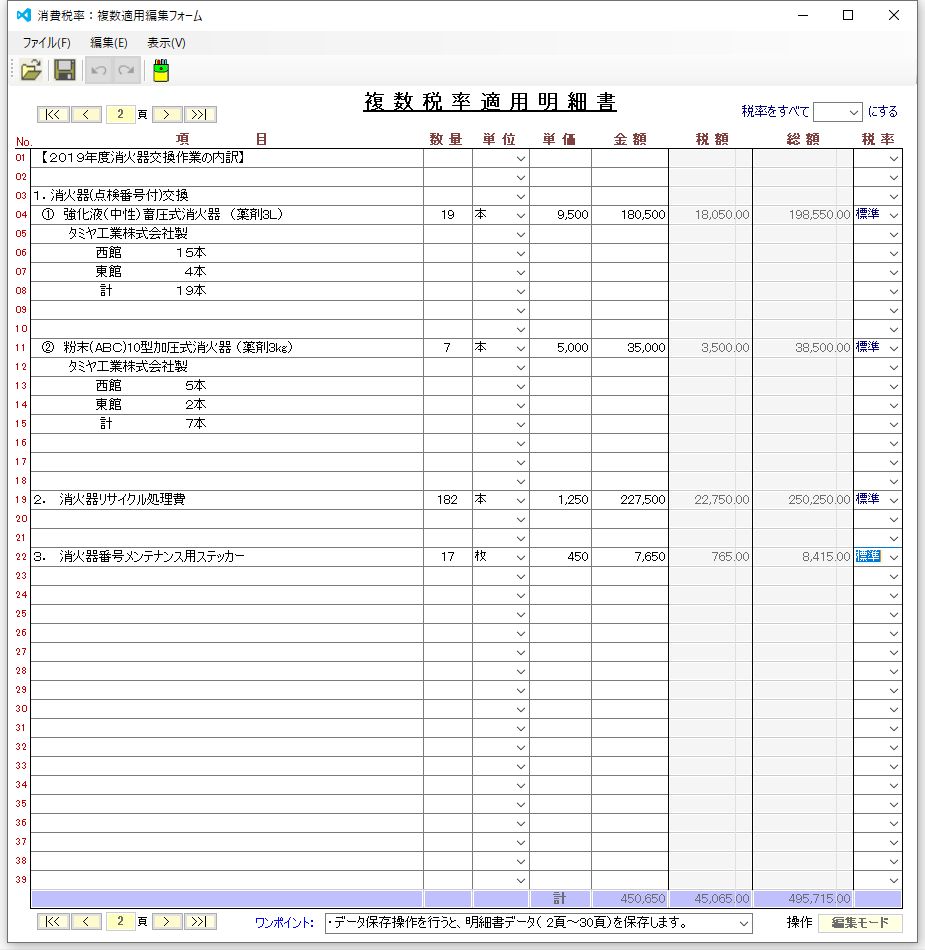Open unit dropdown for 消火器リサイクル処理費 row
925x950 pixels.
pos(520,500)
